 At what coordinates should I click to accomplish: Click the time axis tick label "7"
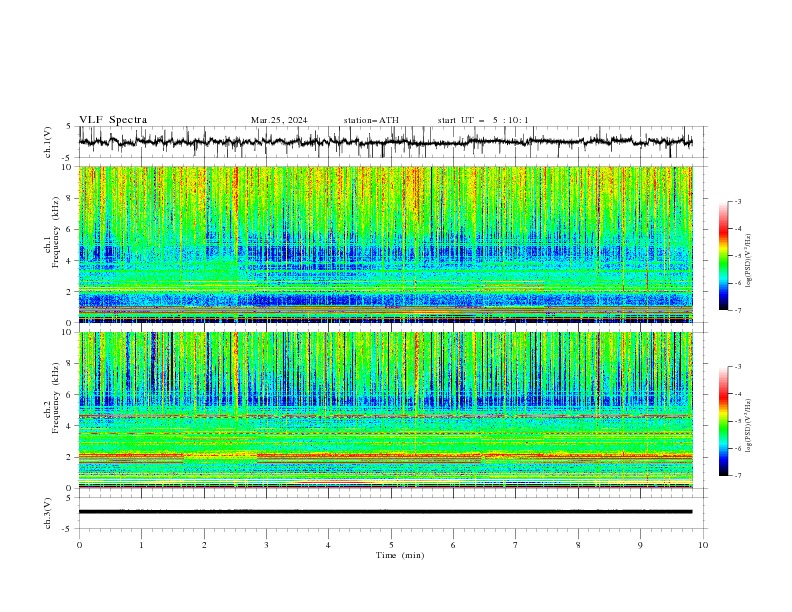tap(516, 545)
